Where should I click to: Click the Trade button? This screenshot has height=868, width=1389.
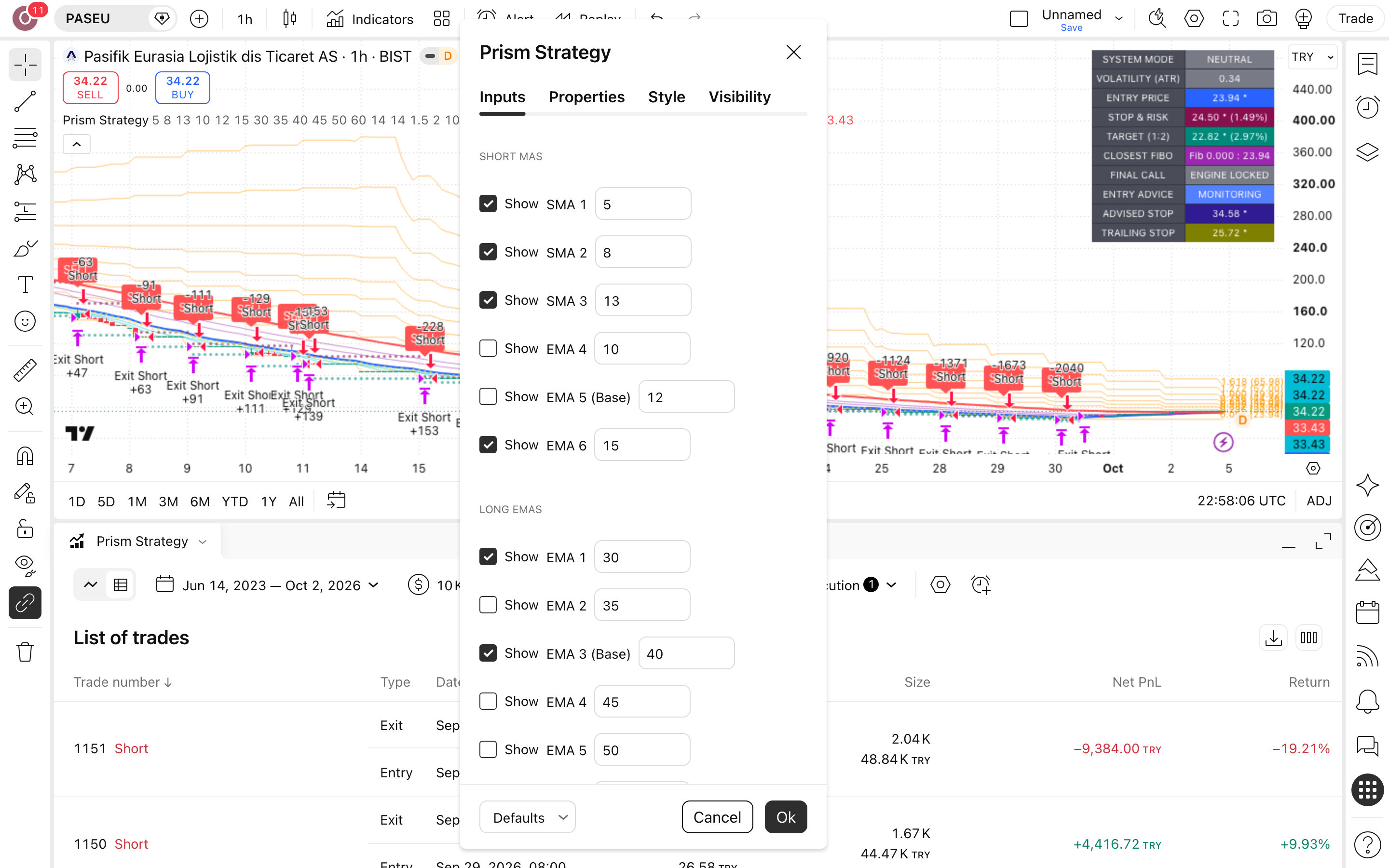(1355, 19)
